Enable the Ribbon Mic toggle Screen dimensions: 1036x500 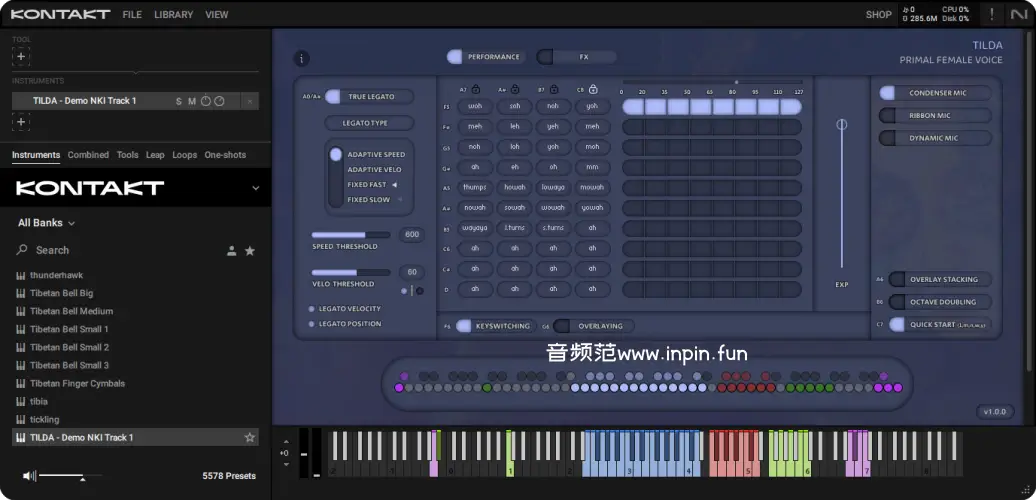click(x=887, y=116)
